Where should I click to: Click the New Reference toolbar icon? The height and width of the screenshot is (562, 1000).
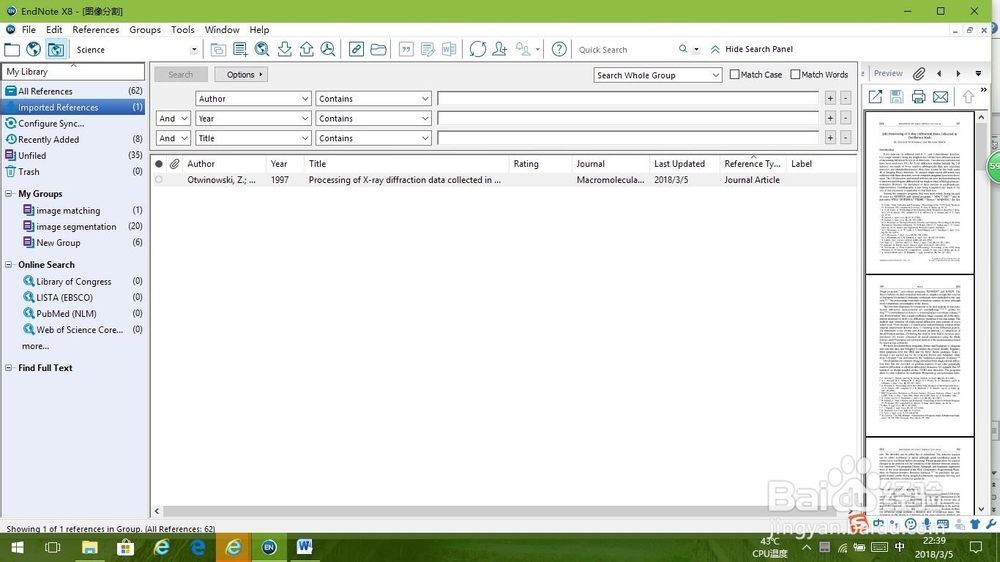click(x=240, y=49)
